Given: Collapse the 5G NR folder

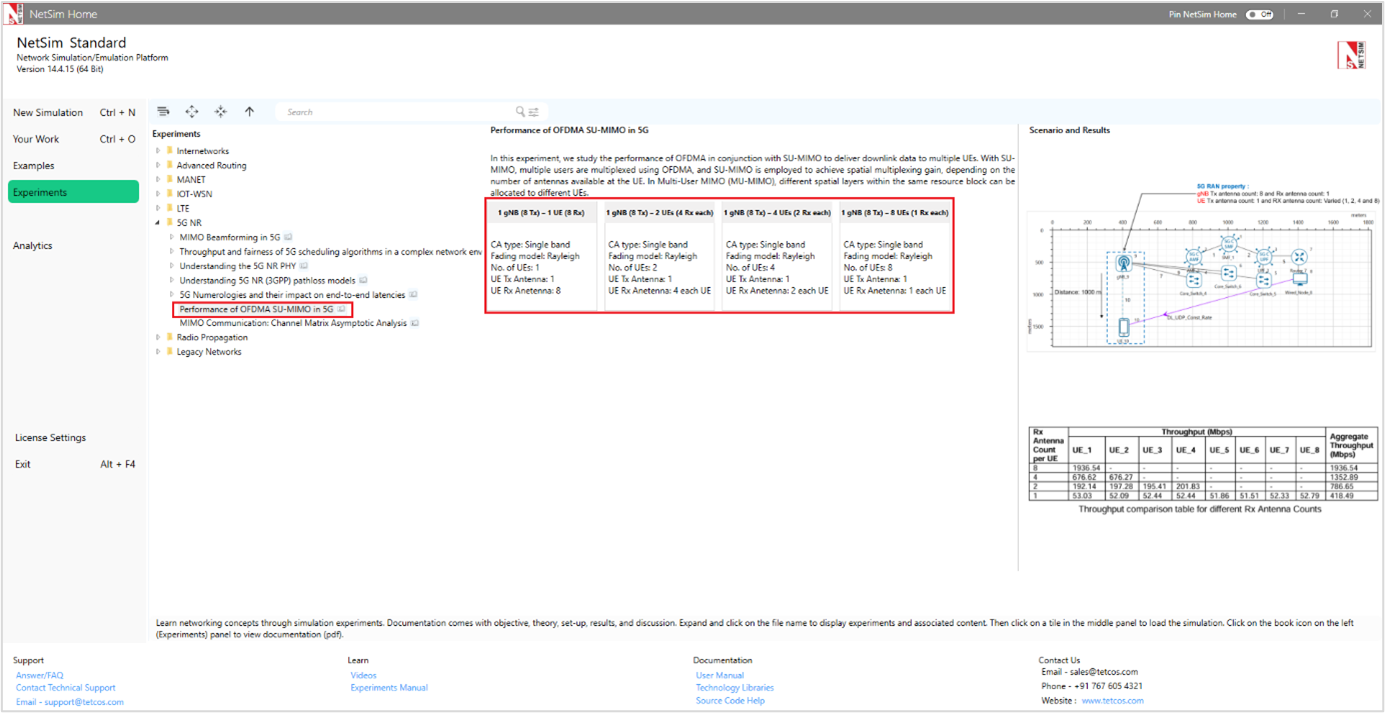Looking at the screenshot, I should tap(157, 223).
